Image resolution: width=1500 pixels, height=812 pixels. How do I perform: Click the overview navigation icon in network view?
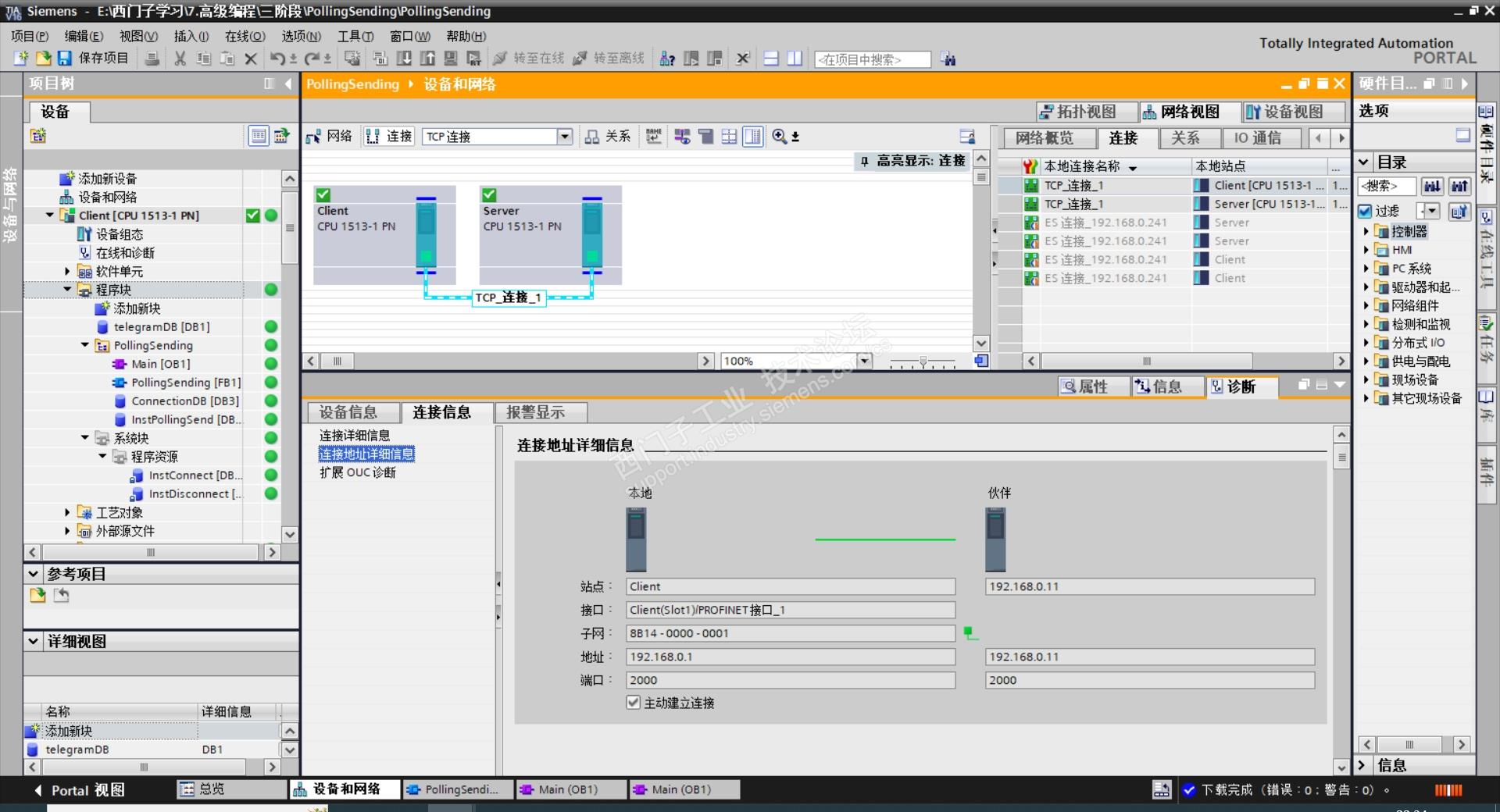pyautogui.click(x=980, y=361)
